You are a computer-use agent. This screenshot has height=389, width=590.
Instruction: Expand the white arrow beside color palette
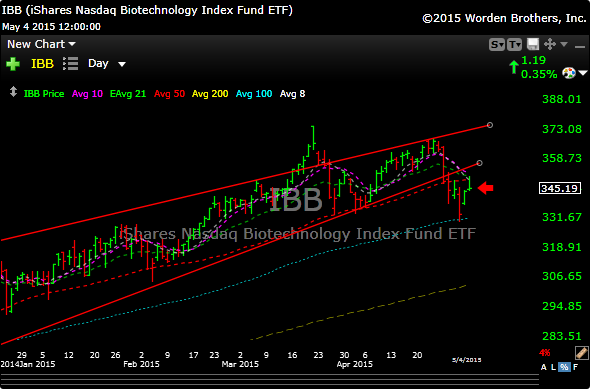click(x=582, y=73)
